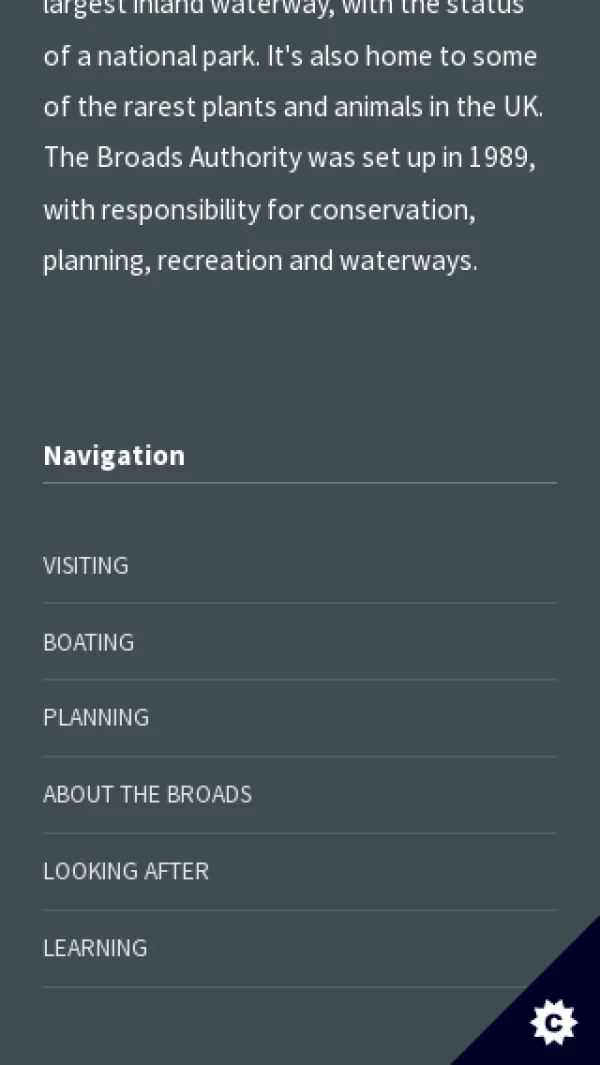Select PLANNING in the navigation list
The image size is (600, 1065).
pos(96,718)
